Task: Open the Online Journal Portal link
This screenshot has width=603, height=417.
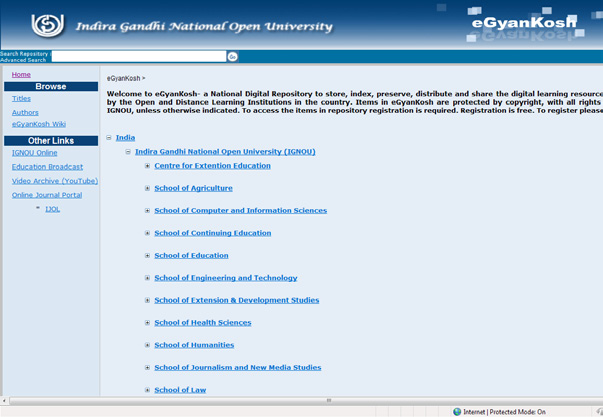Action: (x=47, y=195)
